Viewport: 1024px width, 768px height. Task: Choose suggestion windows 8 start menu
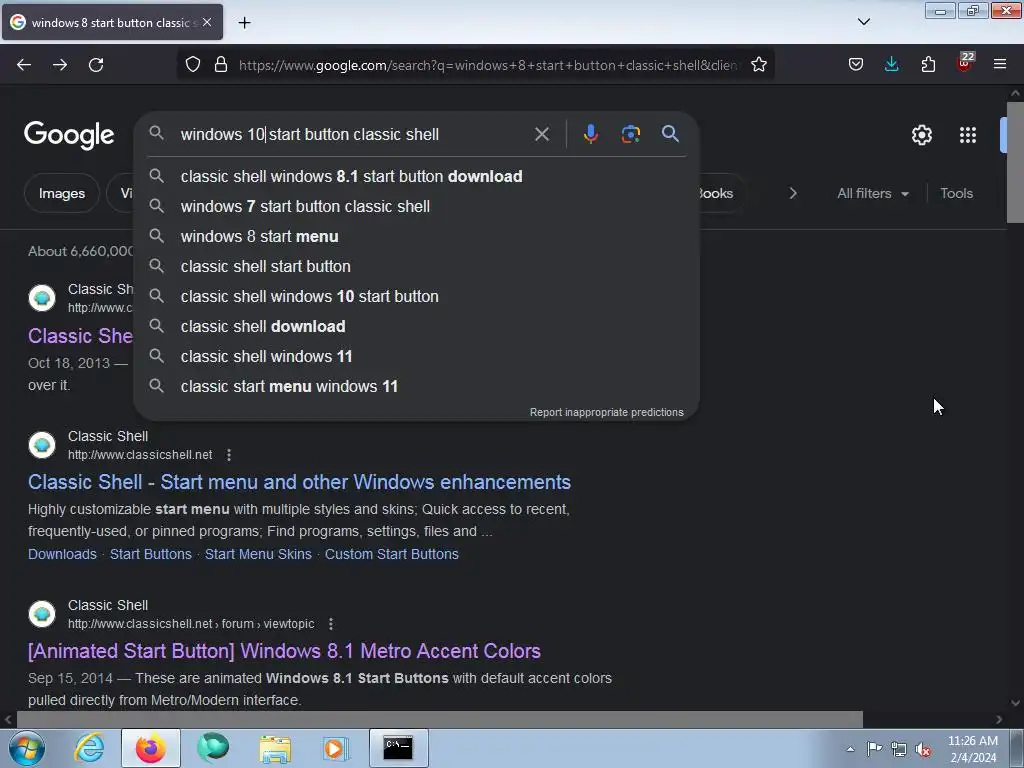tap(416, 236)
